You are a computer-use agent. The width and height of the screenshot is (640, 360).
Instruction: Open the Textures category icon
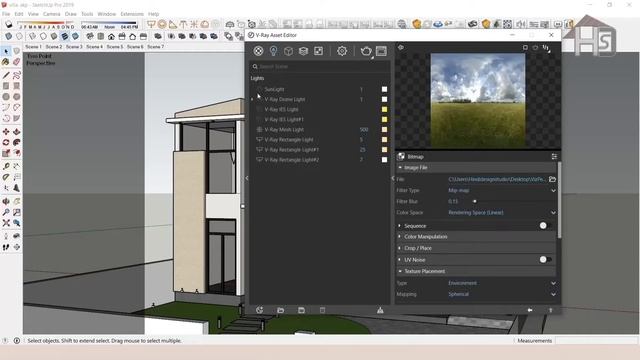(318, 51)
